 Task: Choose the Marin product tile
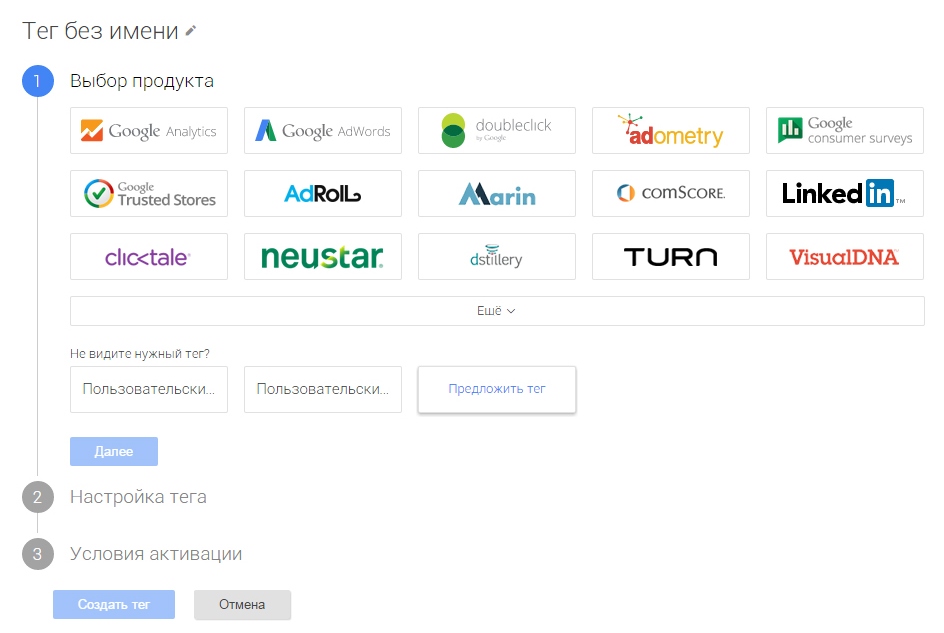pyautogui.click(x=497, y=193)
